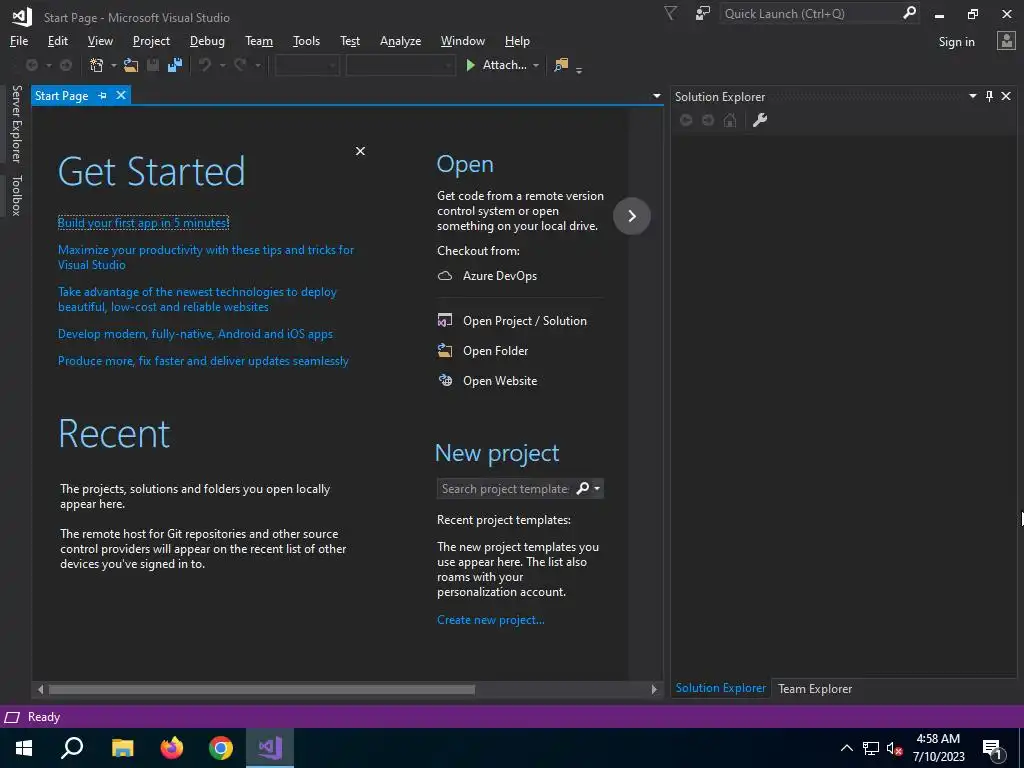Open the Debug menu
Image resolution: width=1024 pixels, height=768 pixels.
[207, 41]
